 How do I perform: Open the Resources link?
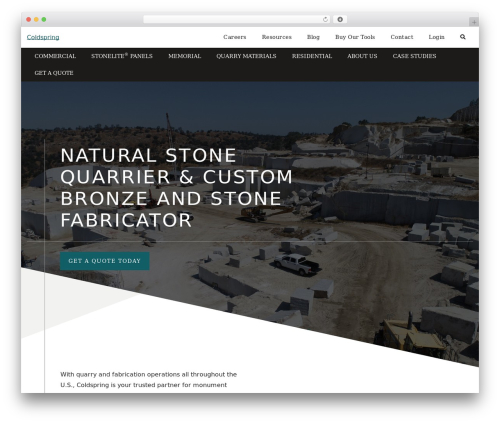pos(277,37)
